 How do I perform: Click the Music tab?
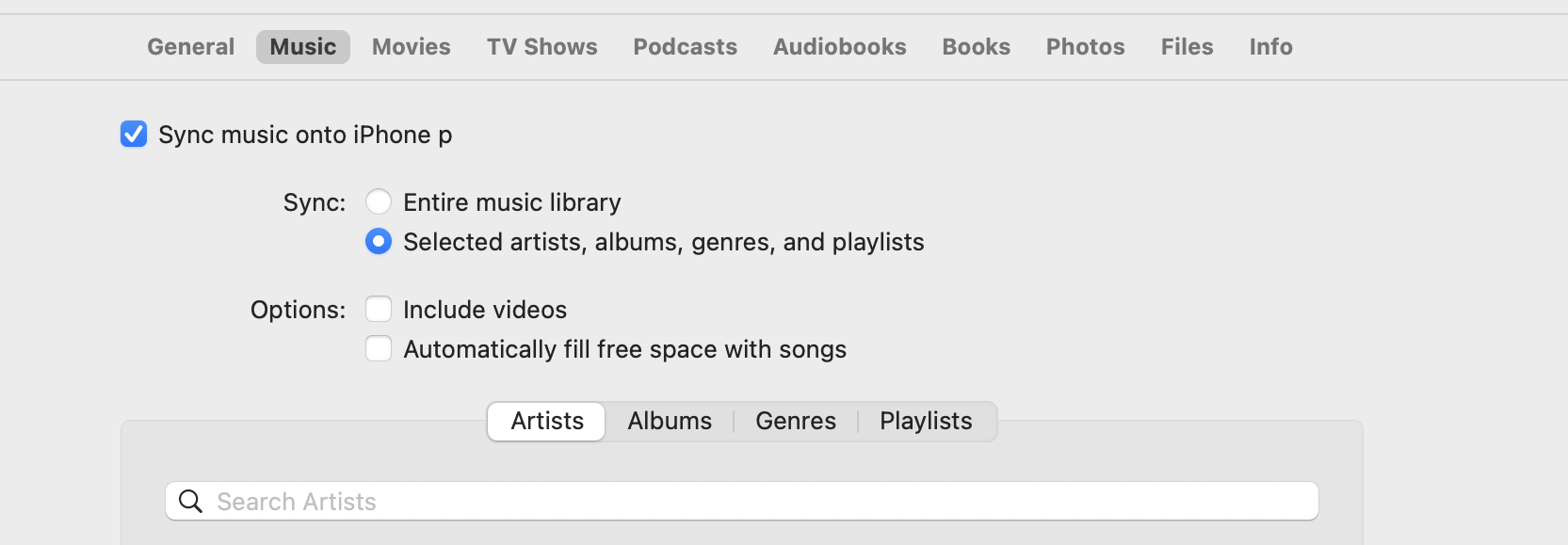coord(302,47)
